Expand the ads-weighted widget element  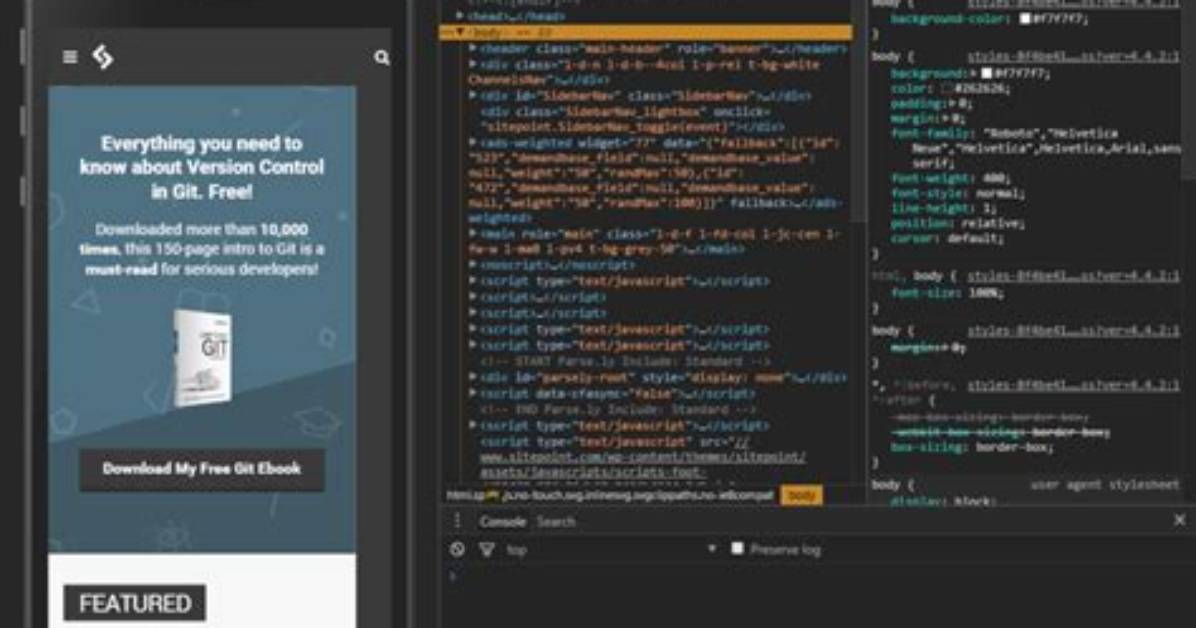pos(473,143)
